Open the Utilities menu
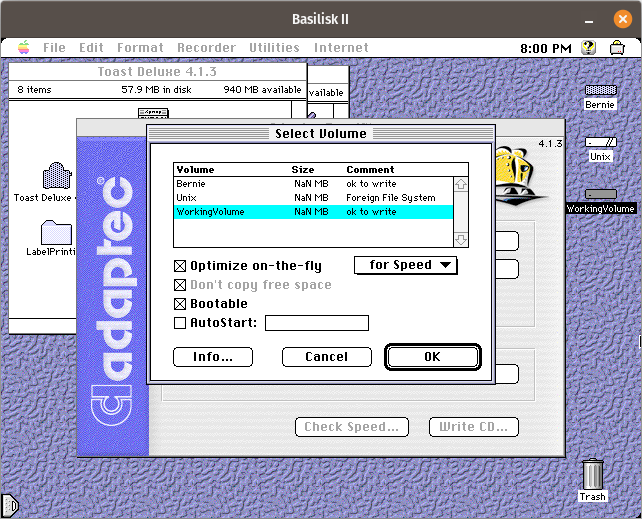This screenshot has width=642, height=519. (x=274, y=47)
